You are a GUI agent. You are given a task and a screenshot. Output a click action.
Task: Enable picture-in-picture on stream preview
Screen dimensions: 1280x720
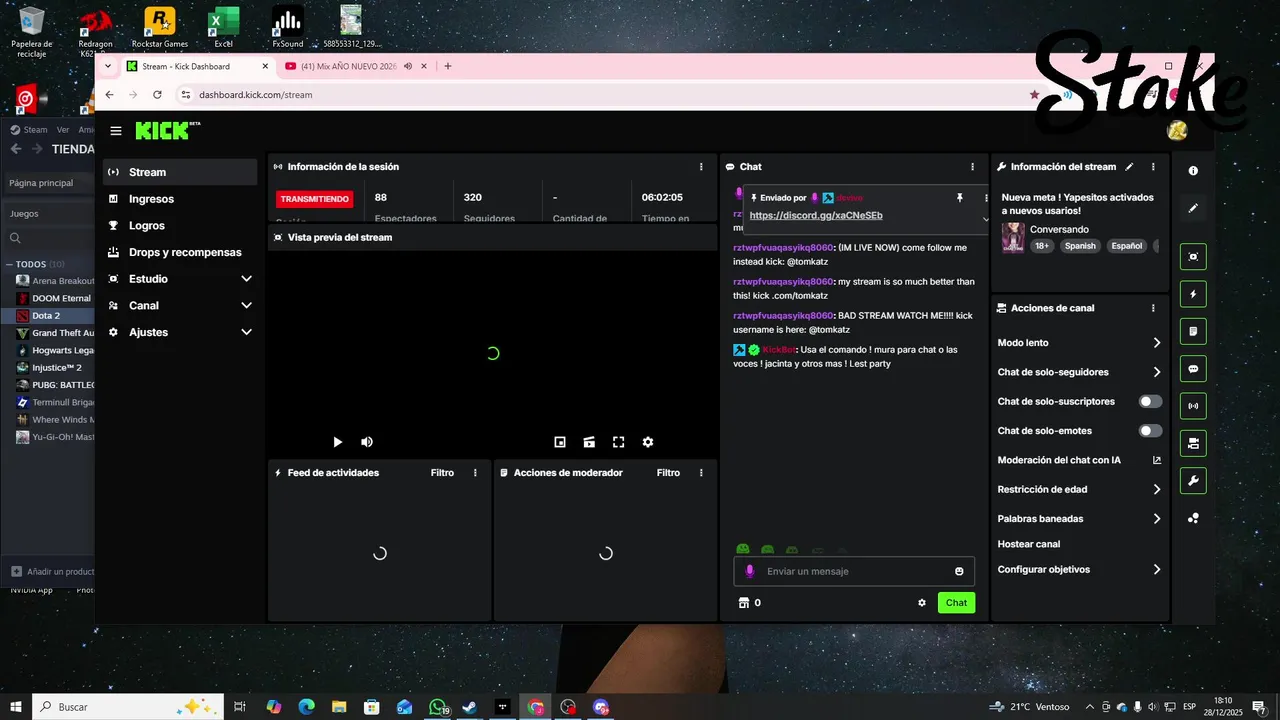pos(560,442)
